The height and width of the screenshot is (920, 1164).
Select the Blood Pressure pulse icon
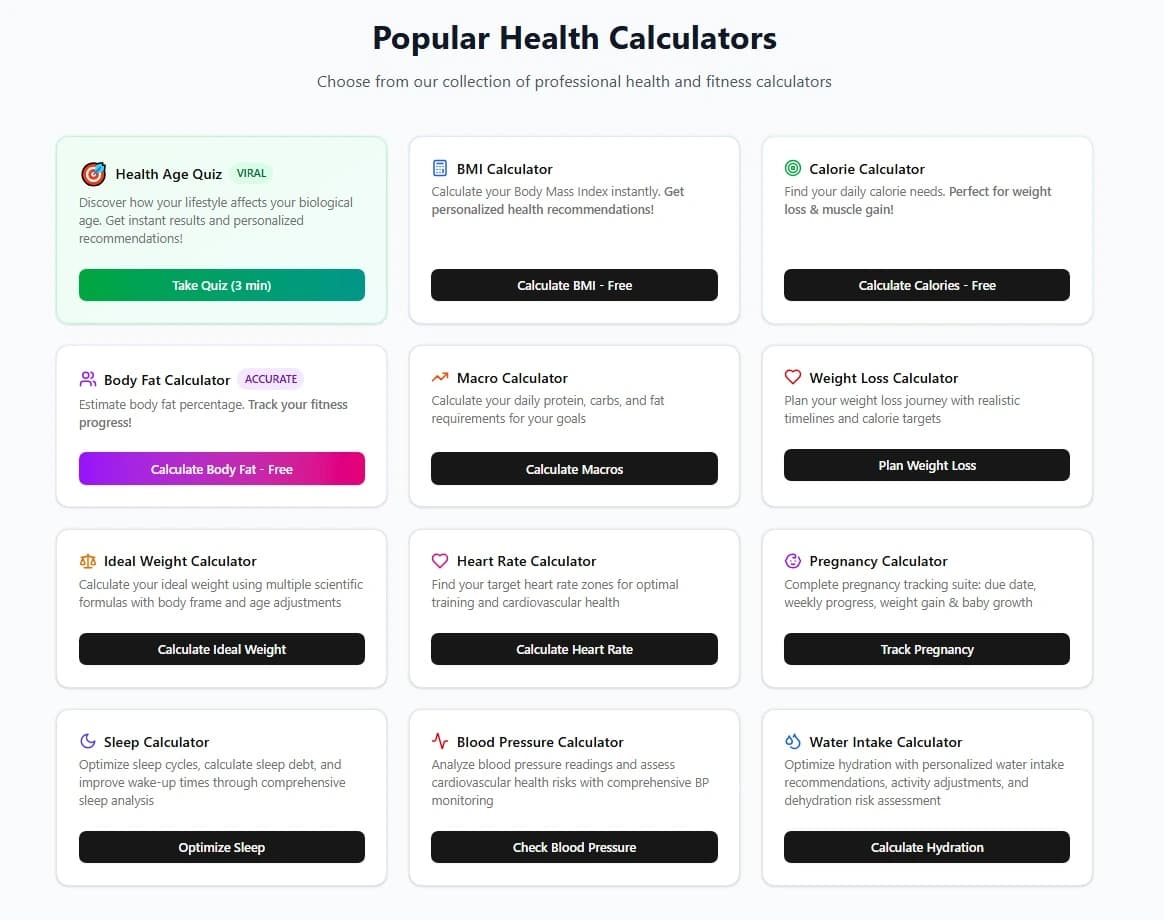coord(441,741)
